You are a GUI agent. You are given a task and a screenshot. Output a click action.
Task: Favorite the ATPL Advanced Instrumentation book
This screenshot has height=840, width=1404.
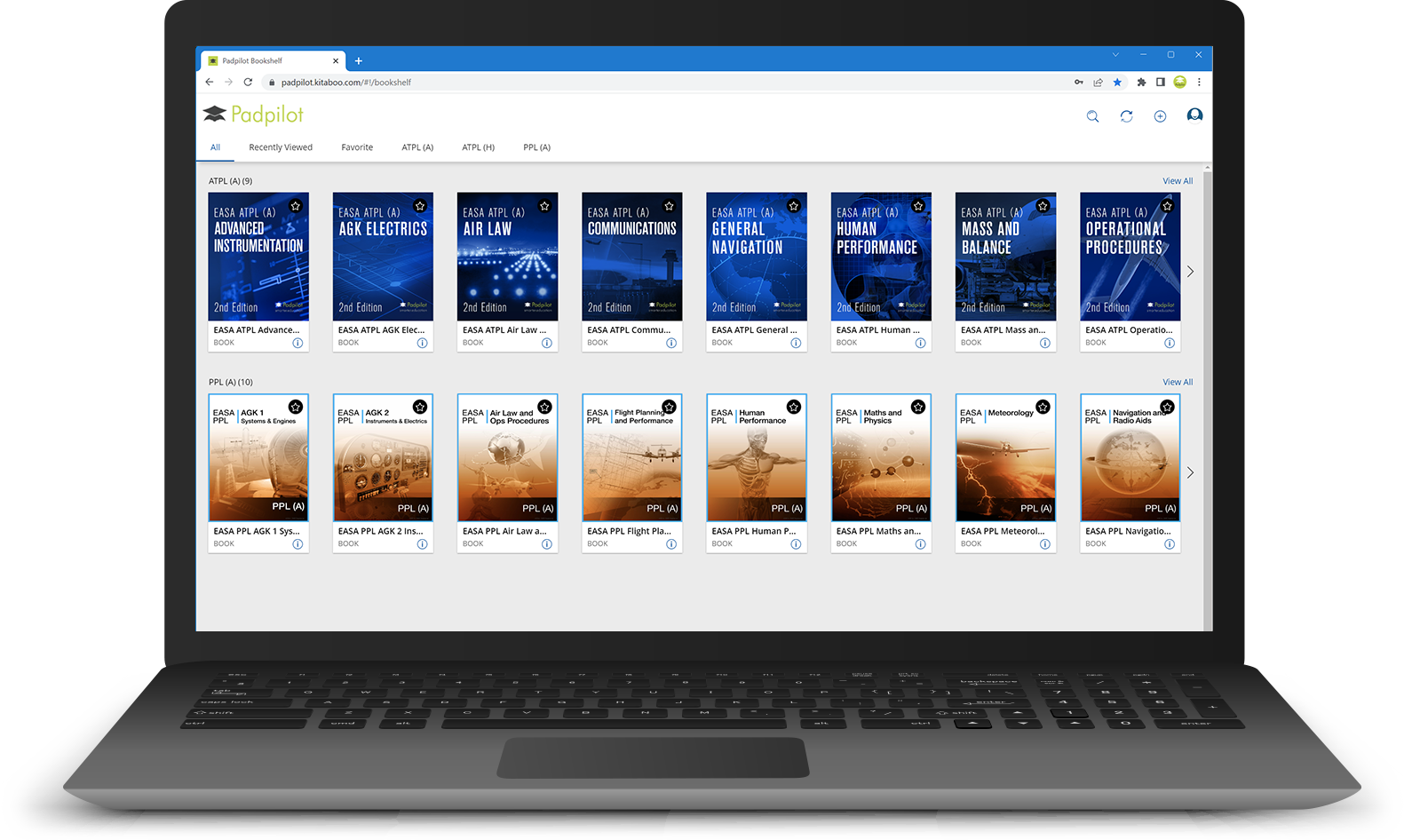296,206
